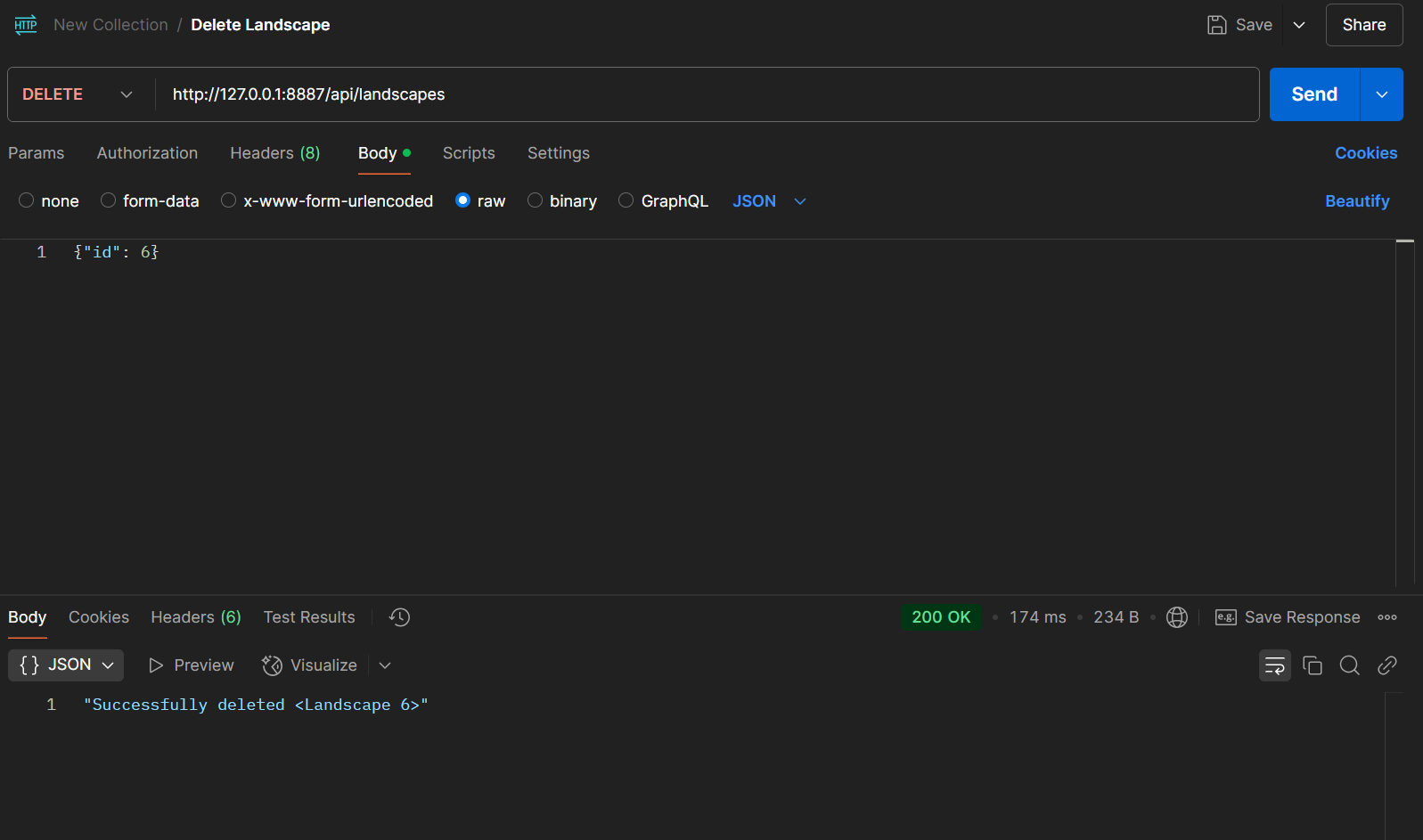Viewport: 1423px width, 840px height.
Task: Click the 200 OK status badge
Action: [x=941, y=617]
